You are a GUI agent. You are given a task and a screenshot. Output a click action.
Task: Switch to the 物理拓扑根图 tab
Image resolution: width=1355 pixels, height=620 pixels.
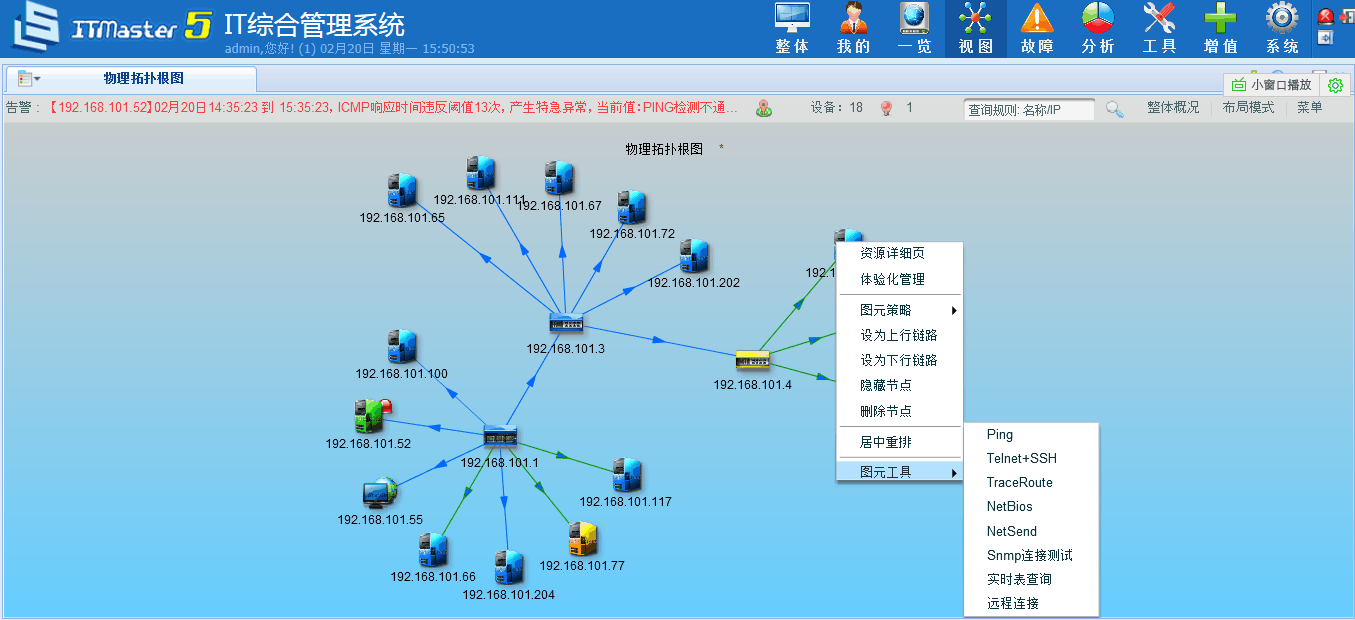144,79
